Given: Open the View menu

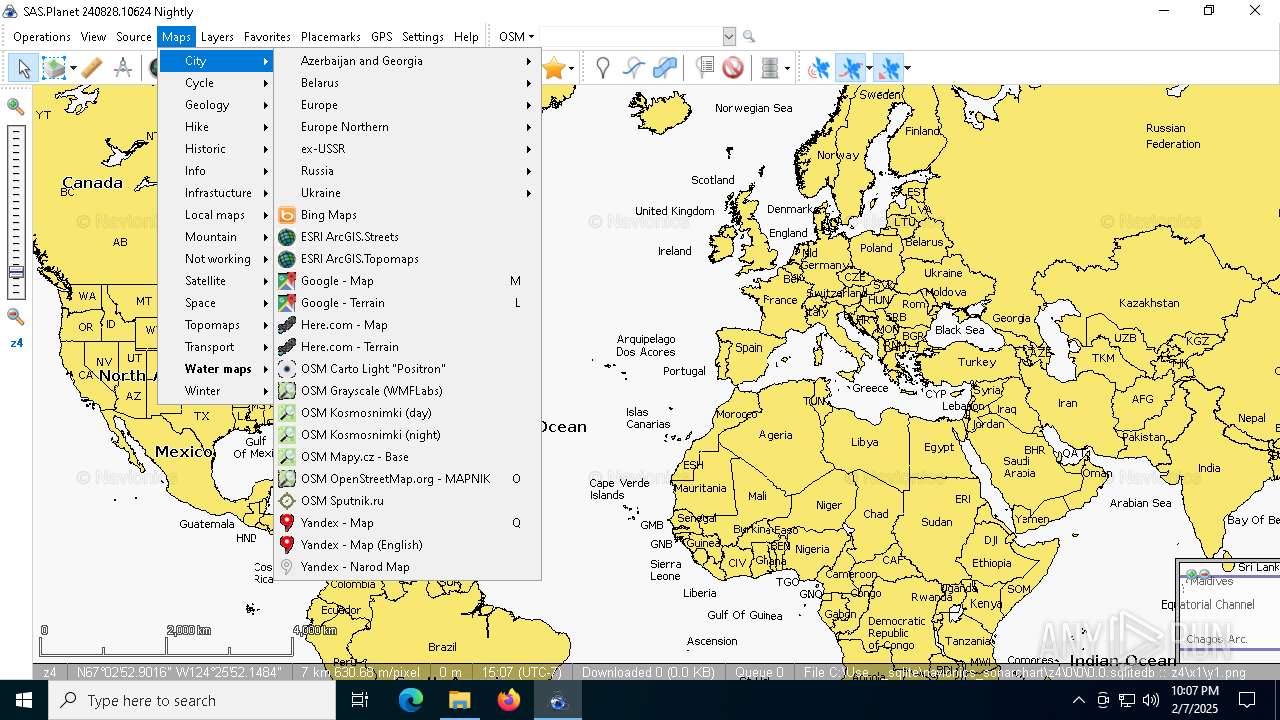Looking at the screenshot, I should [x=93, y=36].
